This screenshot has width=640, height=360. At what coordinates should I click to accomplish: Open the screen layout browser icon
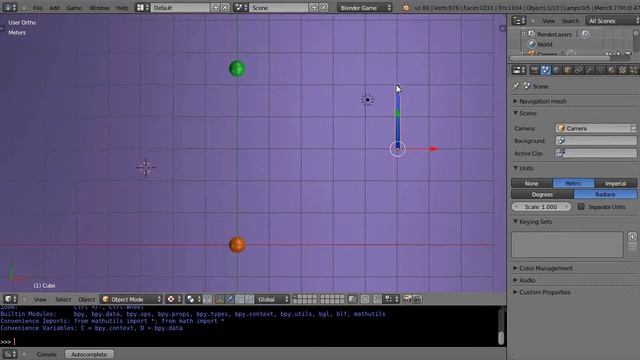coord(142,8)
